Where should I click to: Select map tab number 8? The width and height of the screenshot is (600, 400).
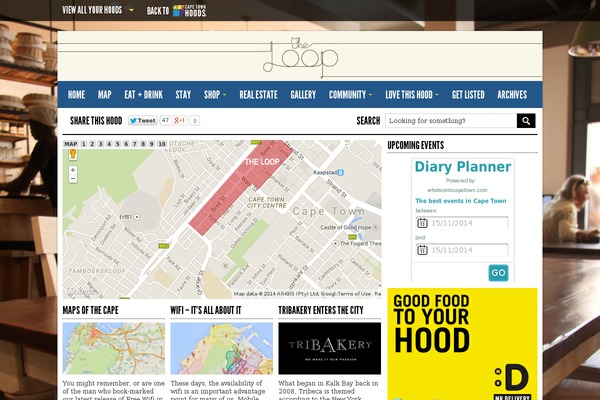143,144
